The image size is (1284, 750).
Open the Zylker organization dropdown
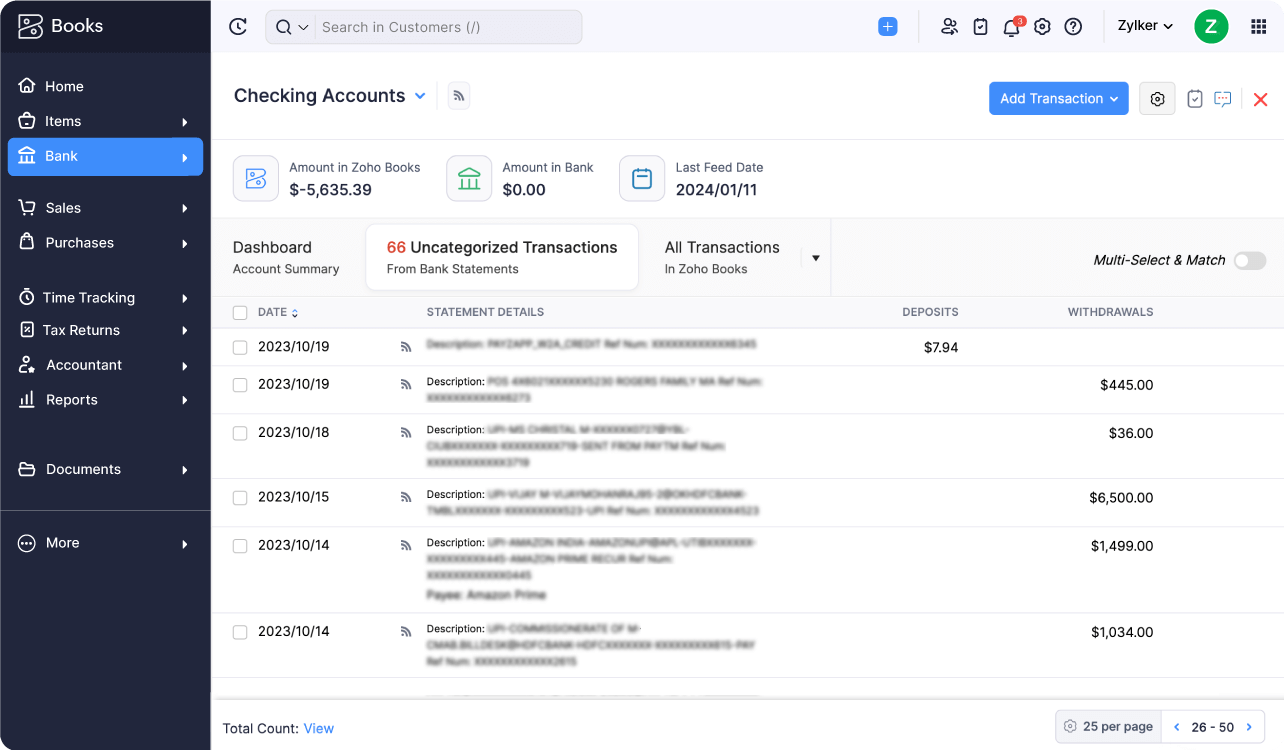tap(1145, 26)
